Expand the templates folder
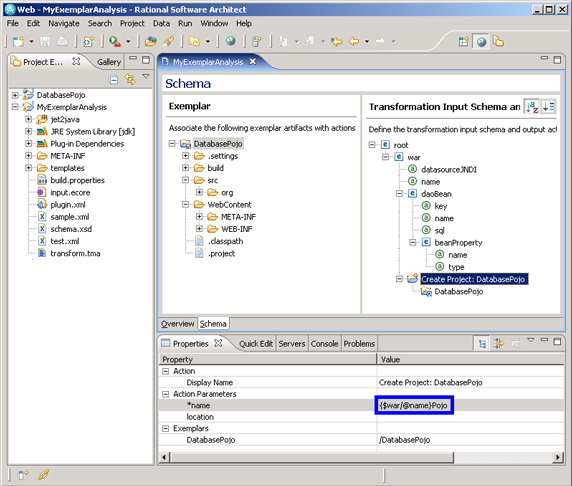572x486 pixels. click(28, 168)
